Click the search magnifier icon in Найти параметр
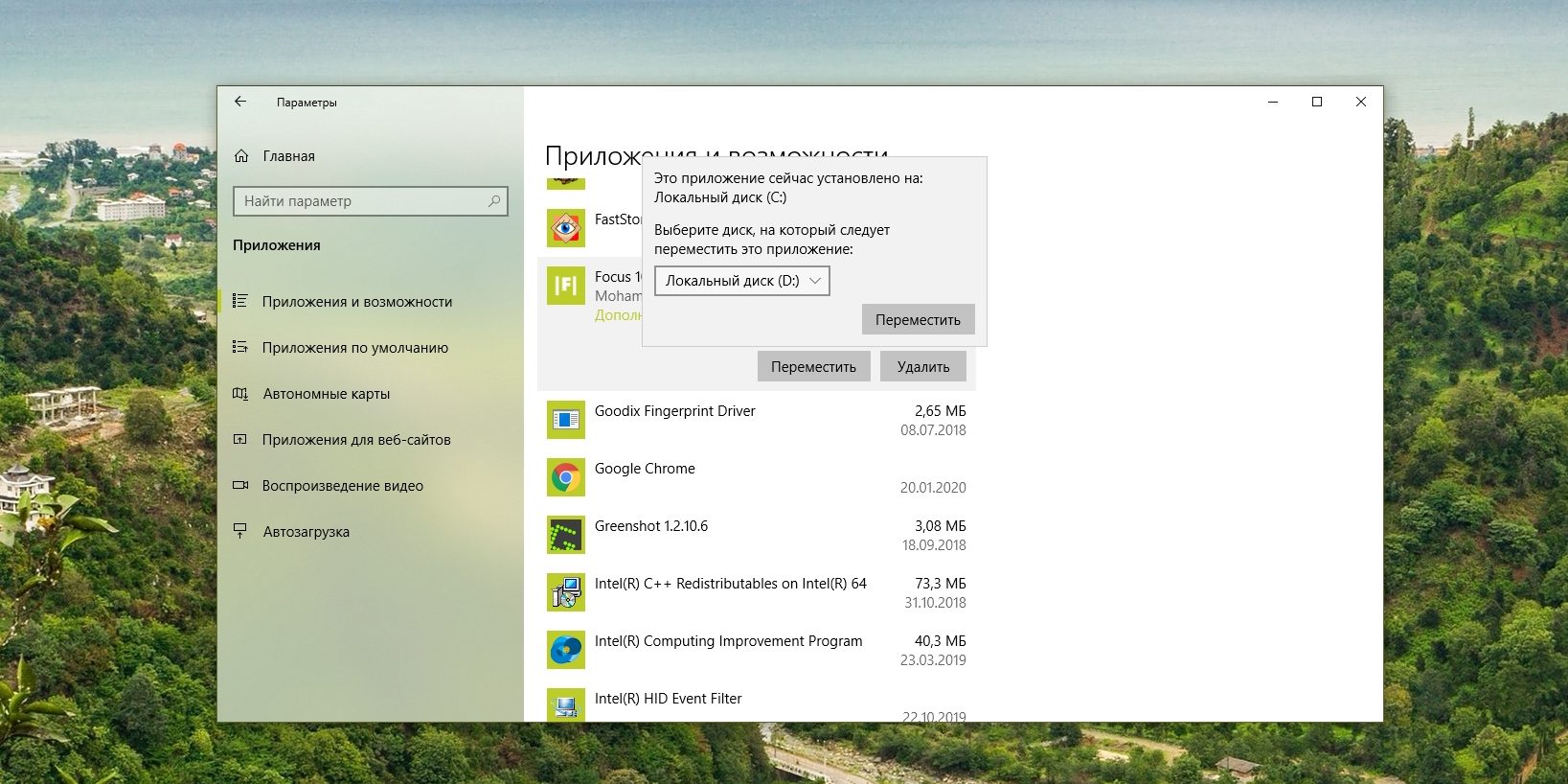Screen dimensions: 1568x784 pyautogui.click(x=494, y=201)
